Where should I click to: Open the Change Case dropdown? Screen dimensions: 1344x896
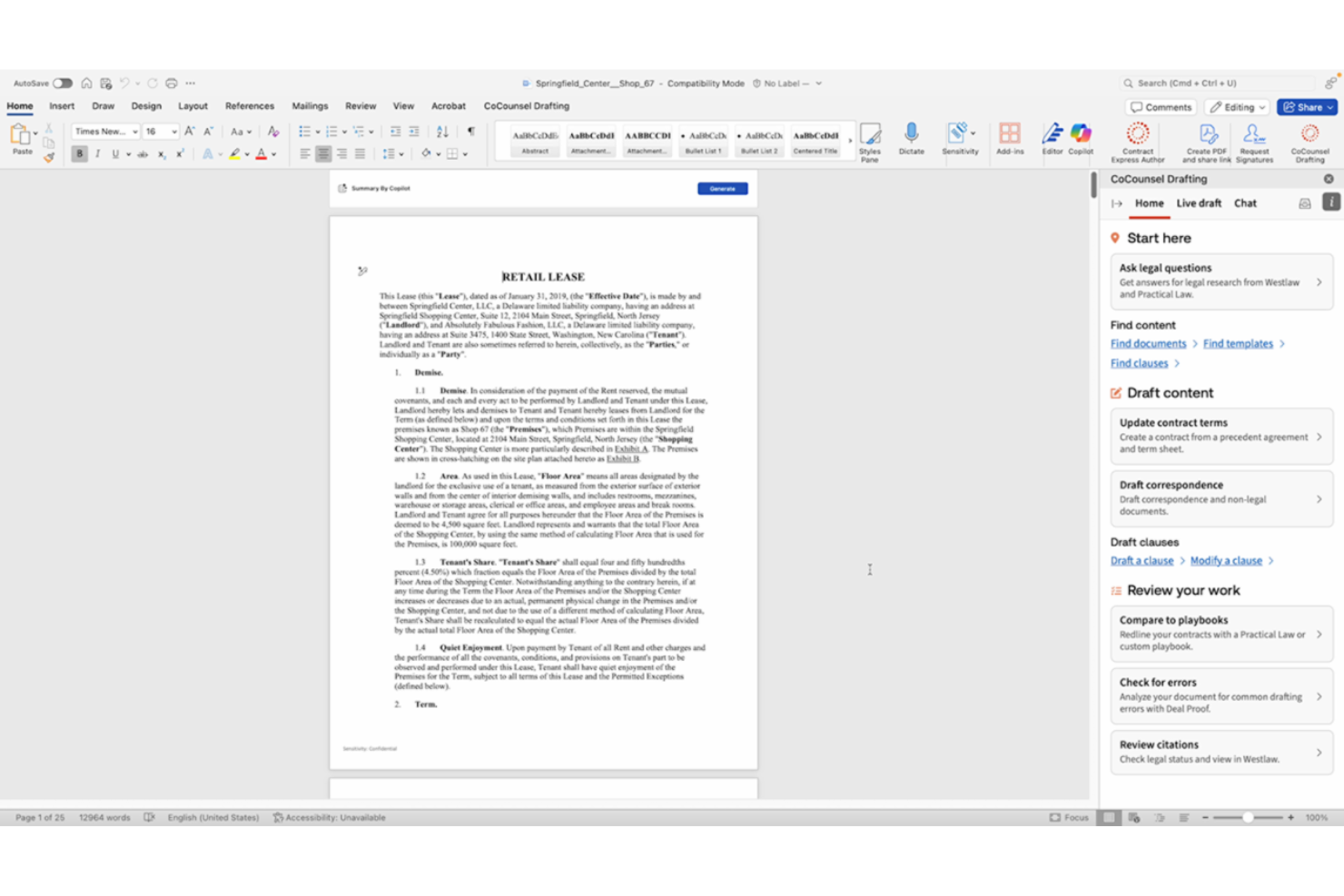pos(241,132)
